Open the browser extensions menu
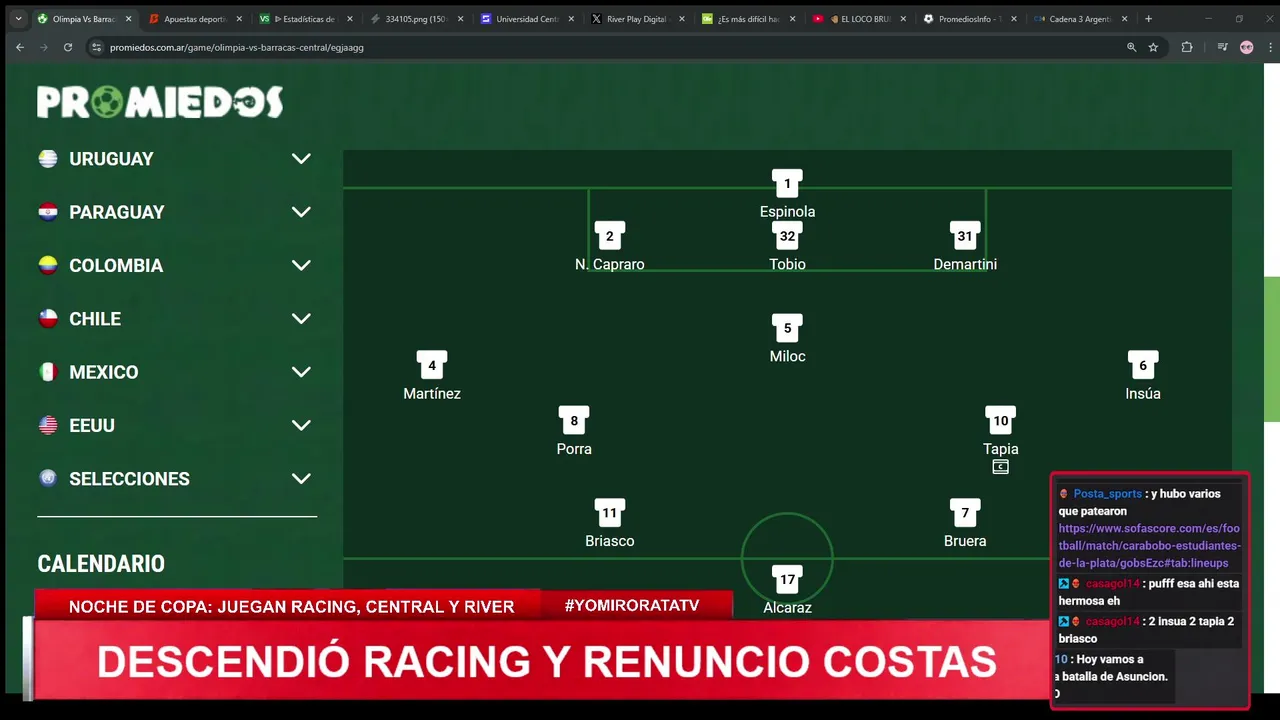Screen dimensions: 1280x720 pos(1187,47)
